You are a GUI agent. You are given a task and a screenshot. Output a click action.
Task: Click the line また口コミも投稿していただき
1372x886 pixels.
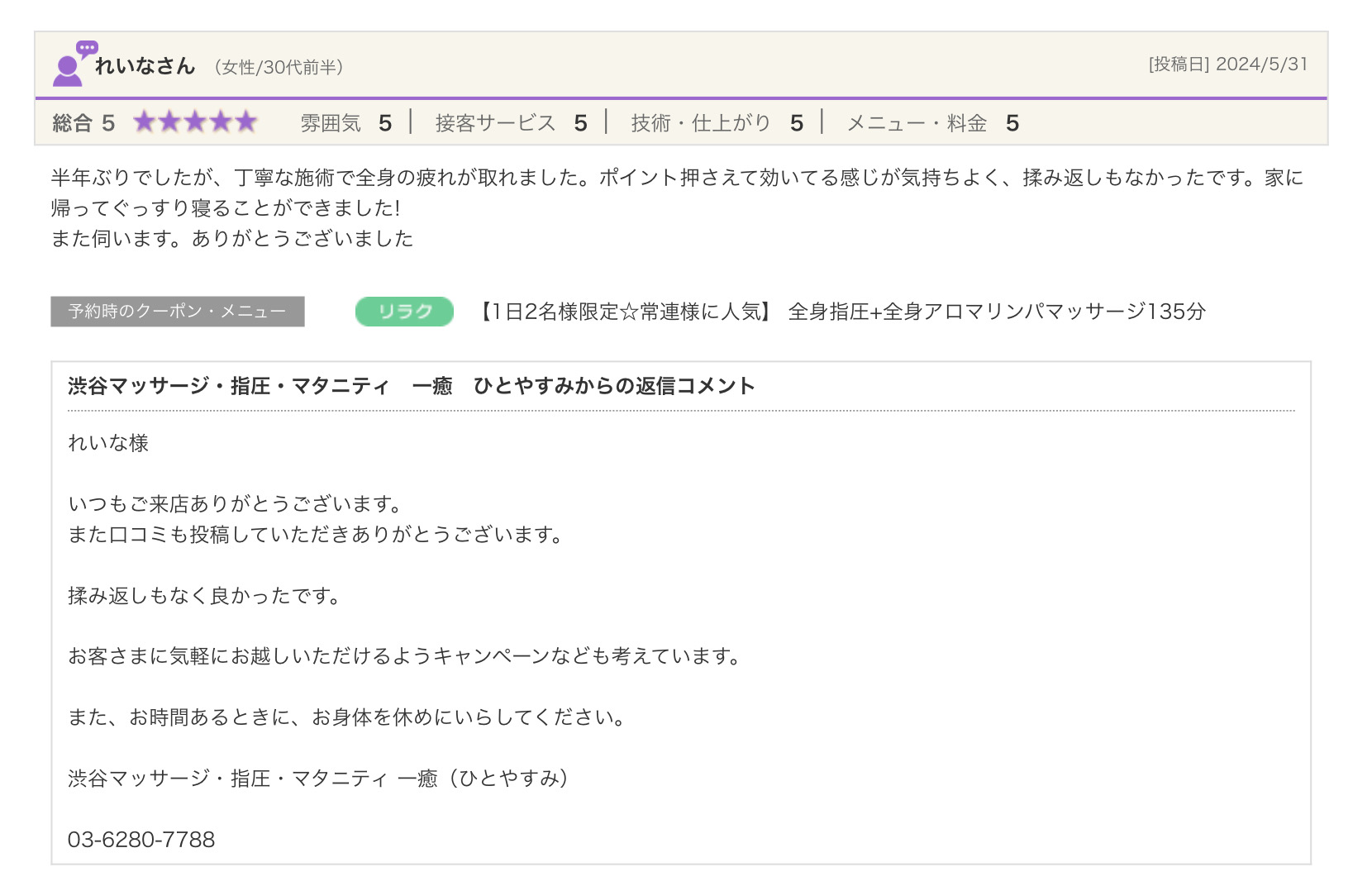point(317,535)
